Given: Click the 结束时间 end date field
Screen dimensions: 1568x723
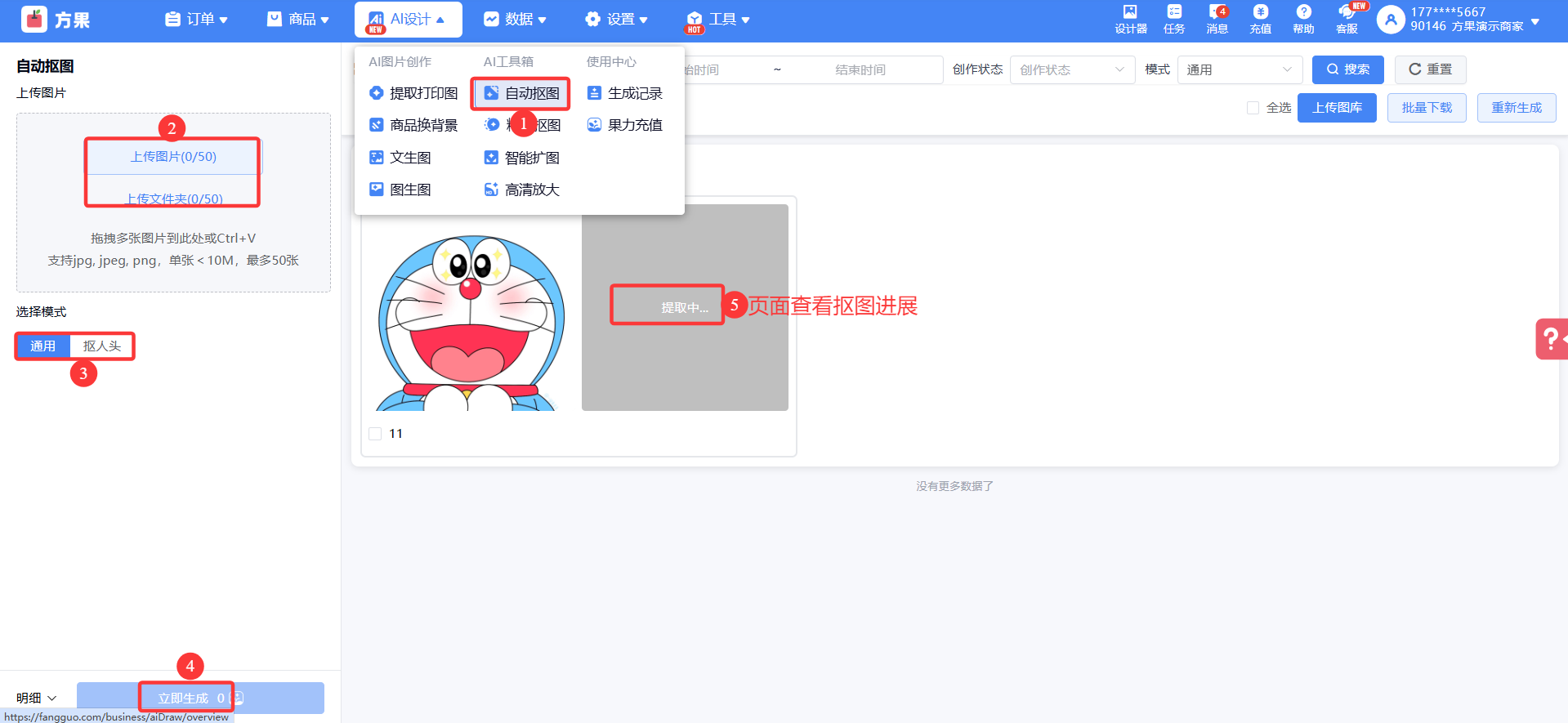Looking at the screenshot, I should [860, 70].
